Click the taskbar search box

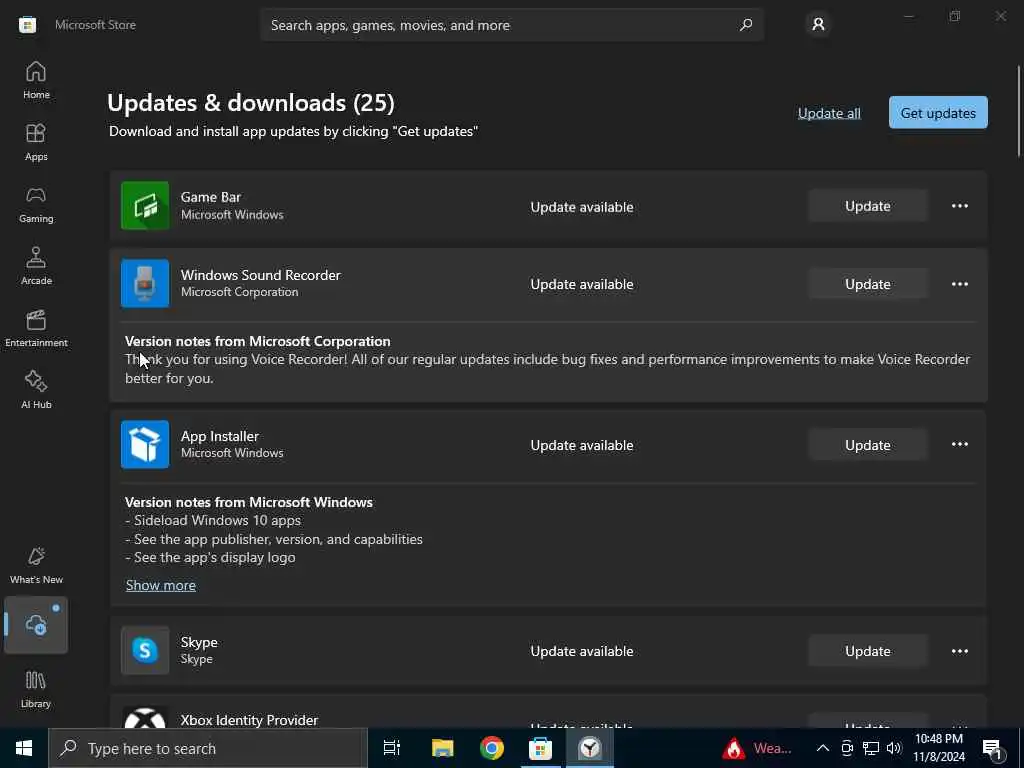point(208,748)
